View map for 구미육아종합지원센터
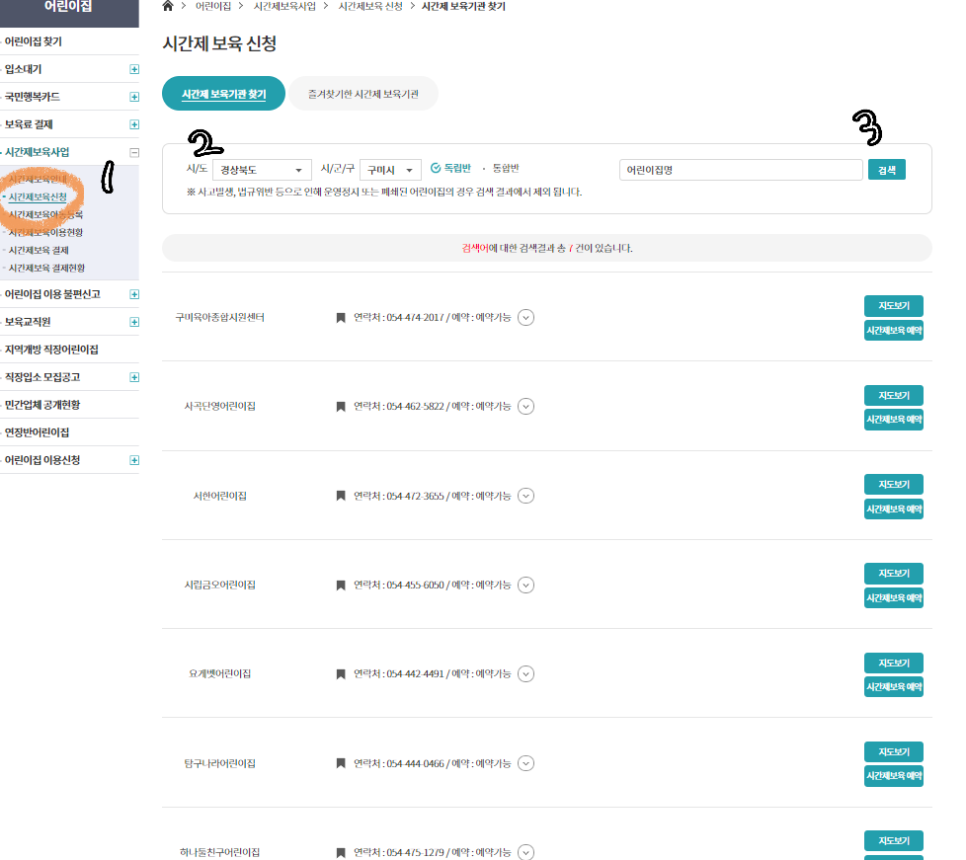This screenshot has height=860, width=966. tap(893, 306)
